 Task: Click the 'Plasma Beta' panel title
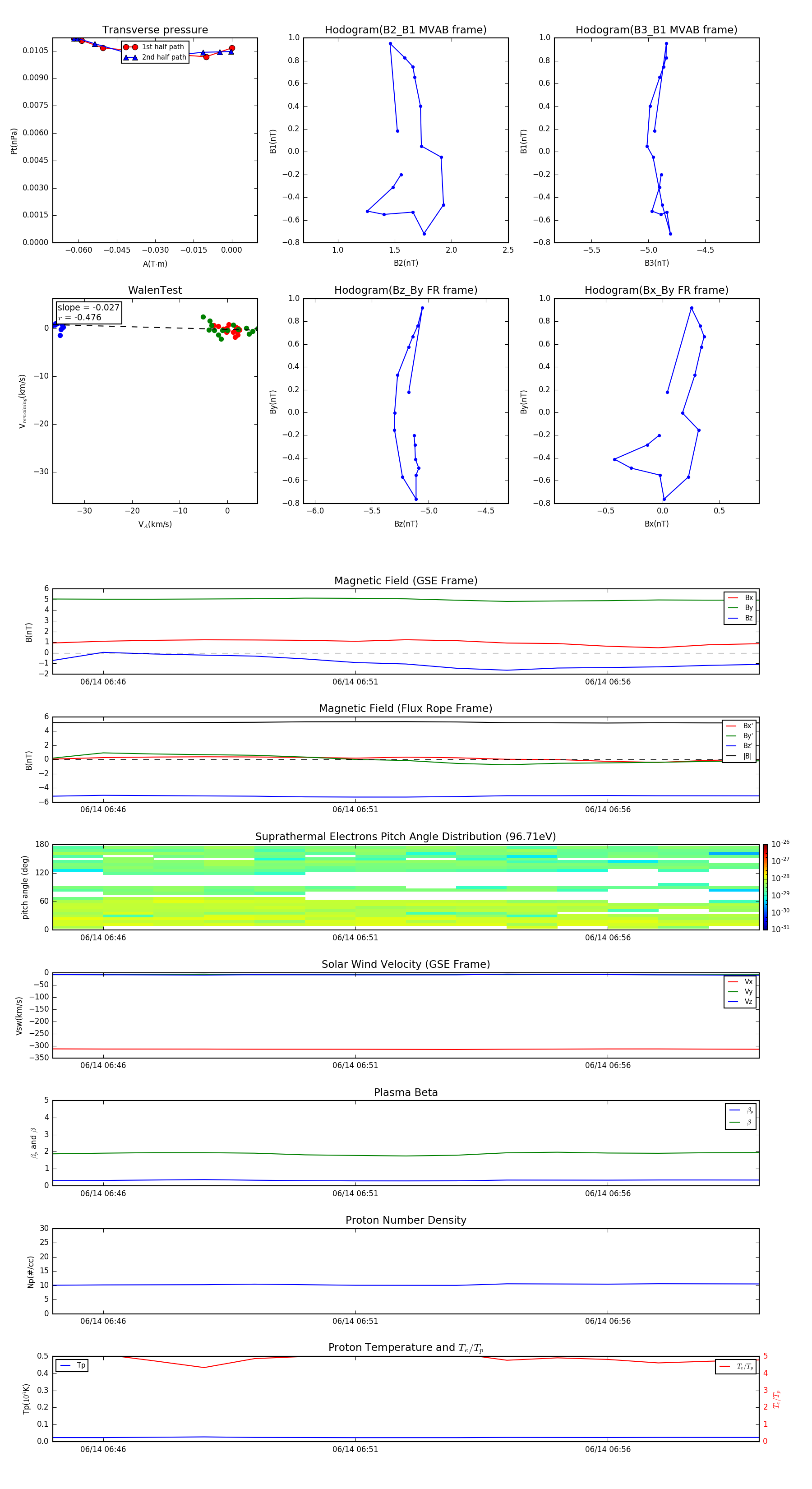pos(406,1092)
